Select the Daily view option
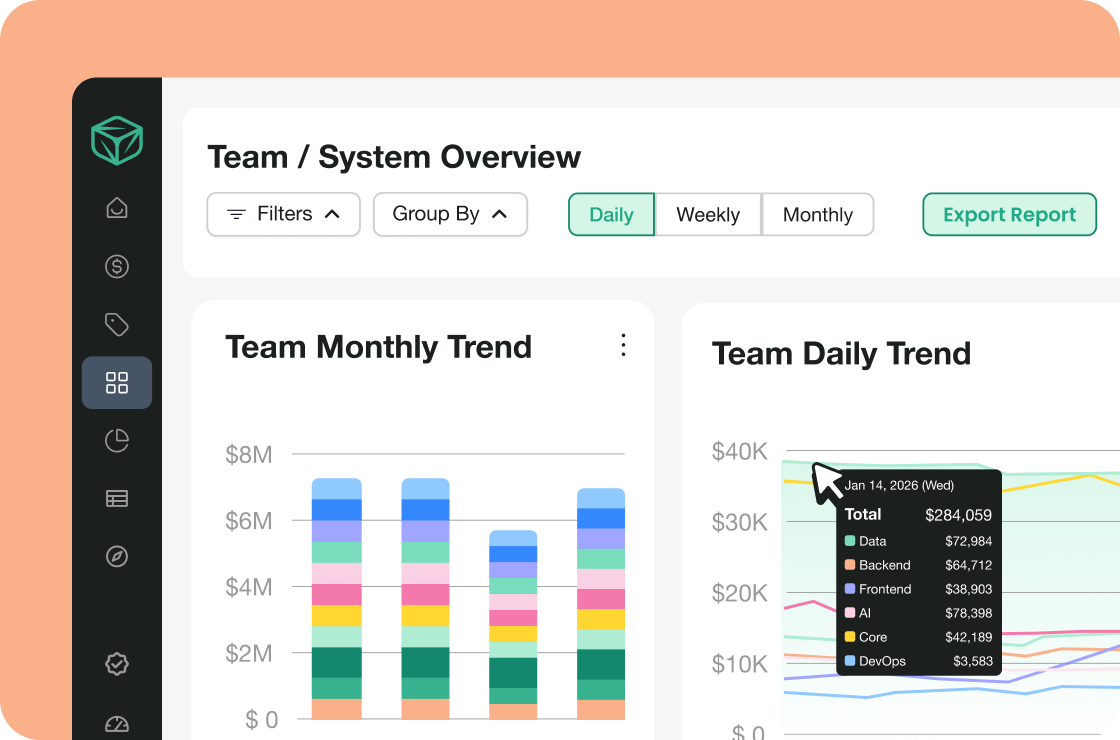Viewport: 1120px width, 740px height. tap(611, 214)
